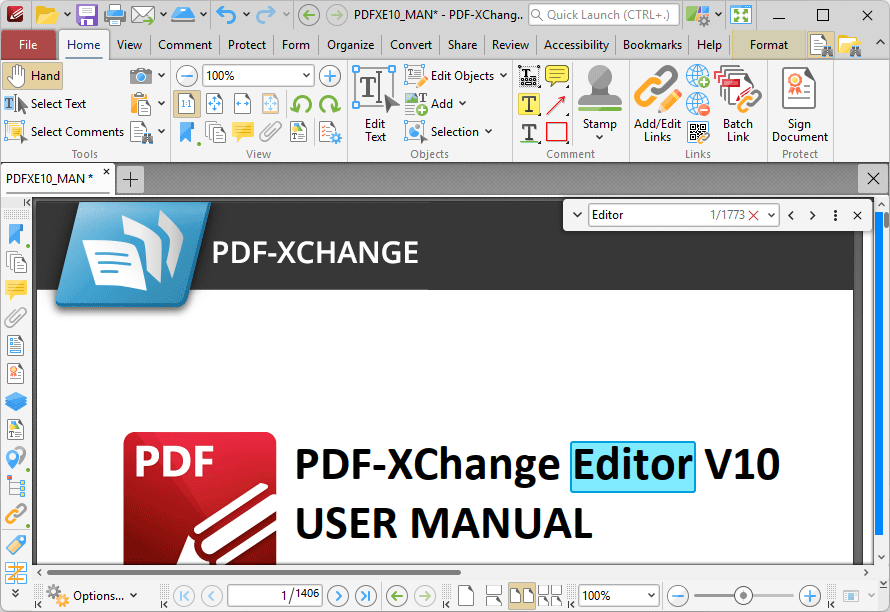Viewport: 890px width, 612px height.
Task: Click the horizontal scrollbar under the document
Action: click(x=254, y=572)
